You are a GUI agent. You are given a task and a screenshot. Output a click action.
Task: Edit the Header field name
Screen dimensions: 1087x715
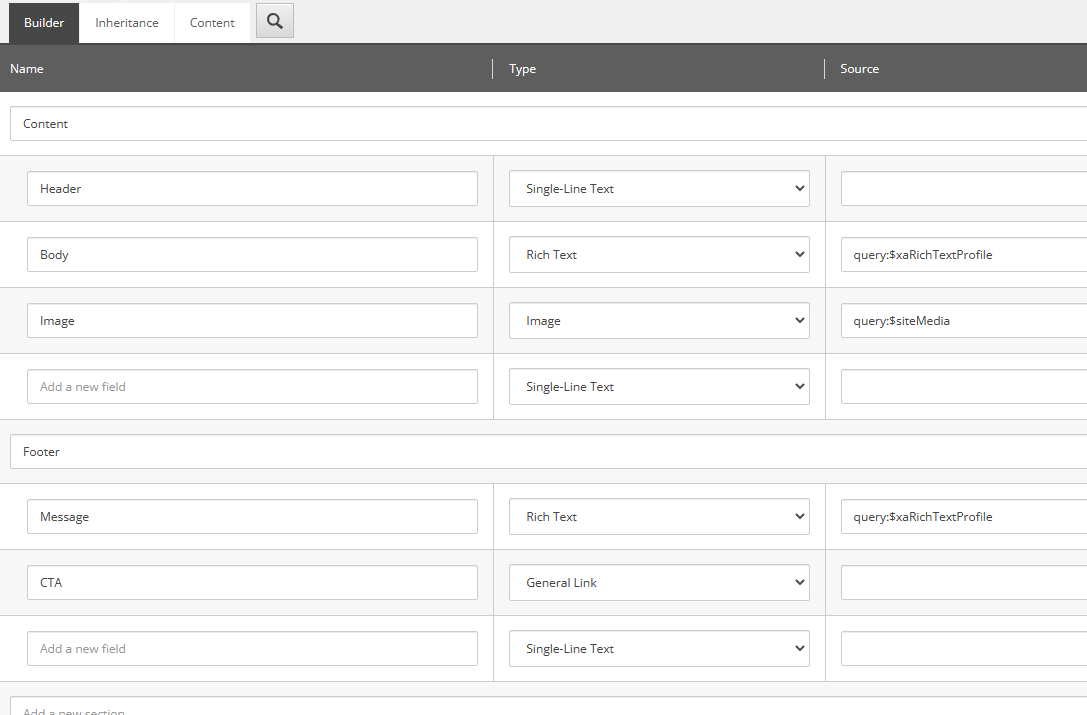(252, 188)
